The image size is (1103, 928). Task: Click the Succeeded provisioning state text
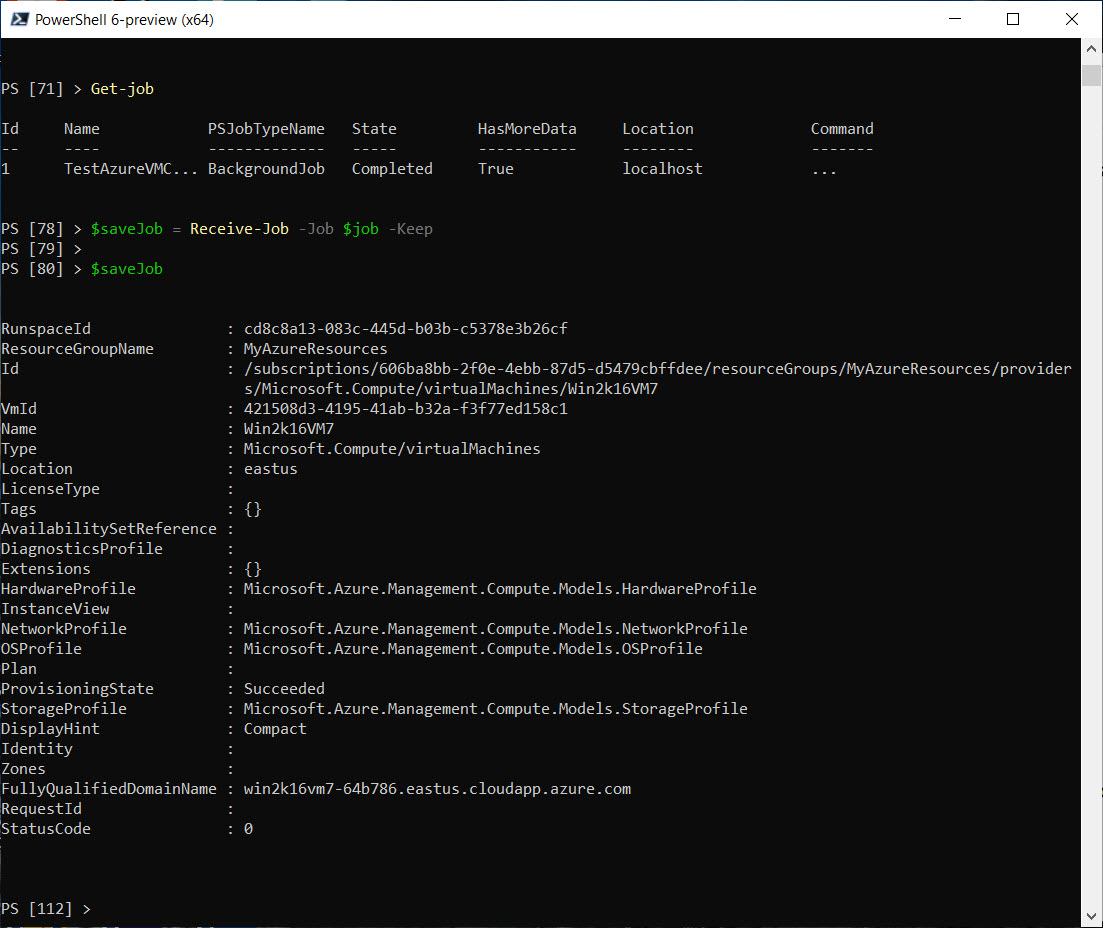[x=283, y=688]
